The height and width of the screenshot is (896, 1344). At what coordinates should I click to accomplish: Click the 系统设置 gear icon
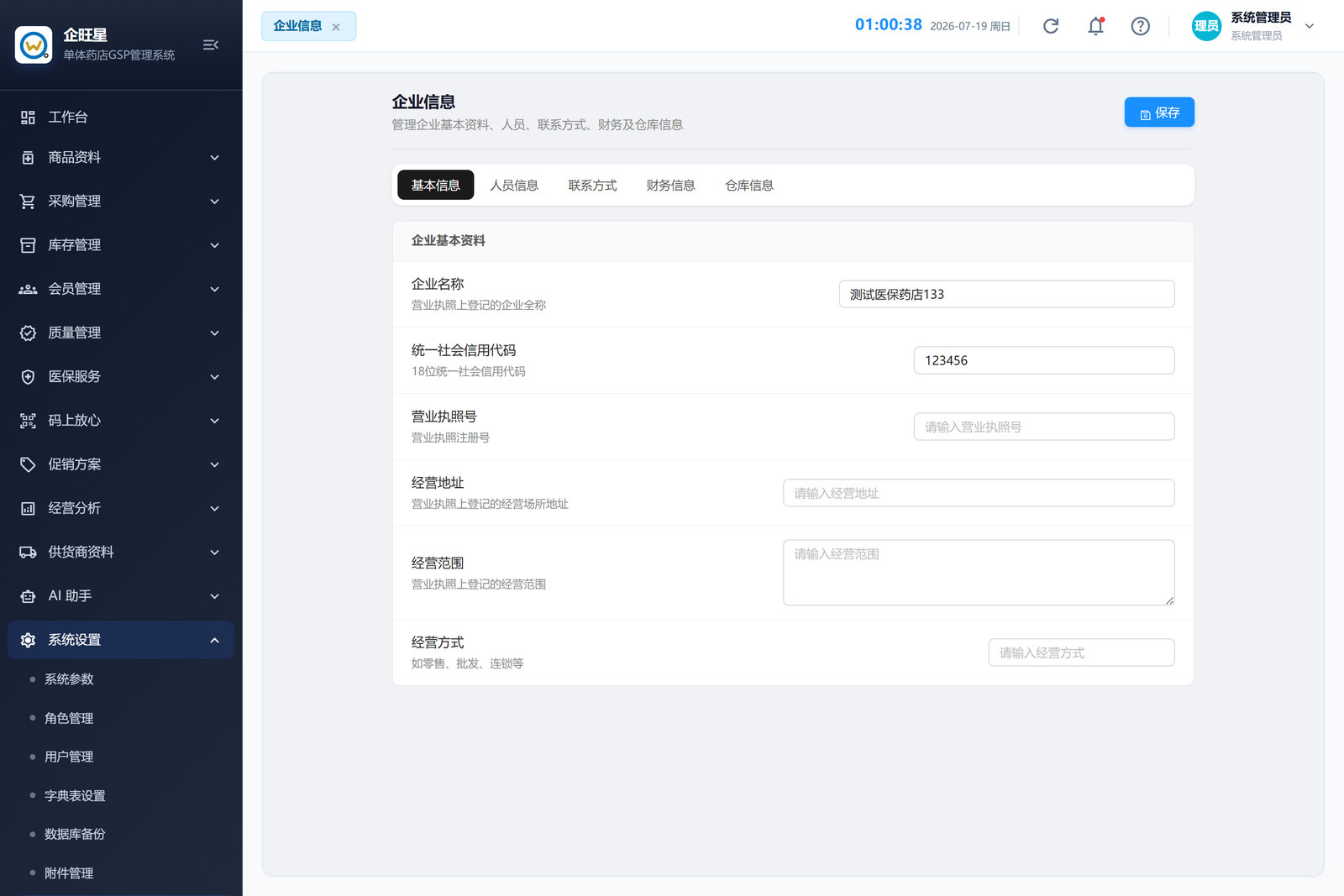click(28, 640)
